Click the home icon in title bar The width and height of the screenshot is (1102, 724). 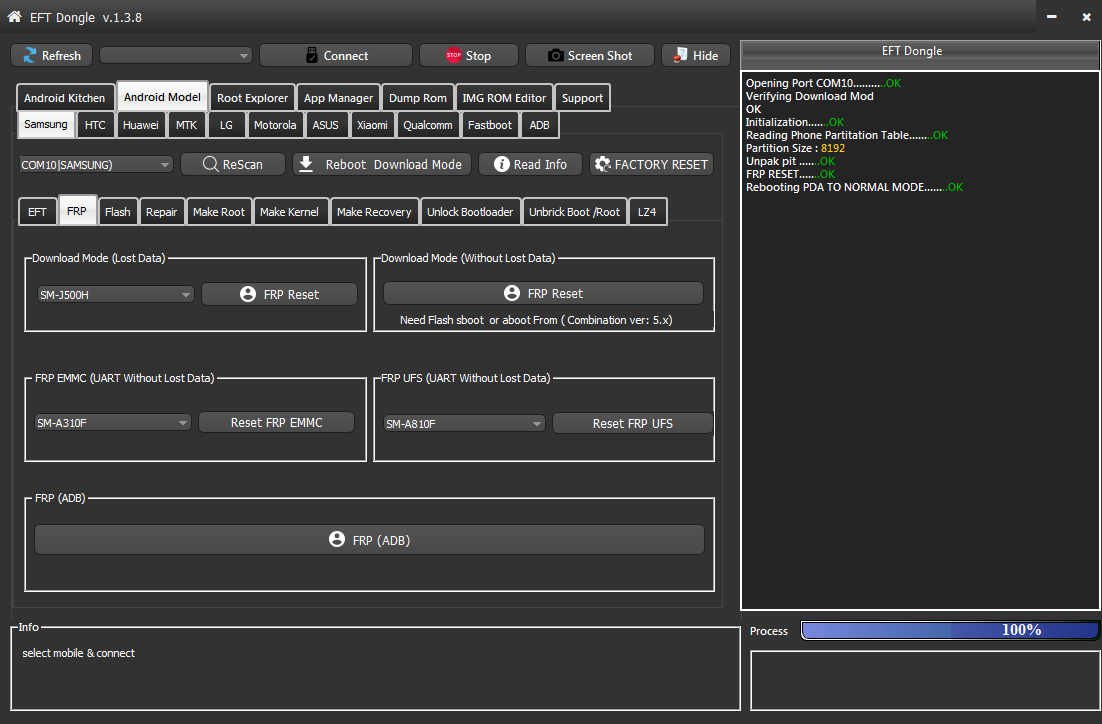click(14, 16)
